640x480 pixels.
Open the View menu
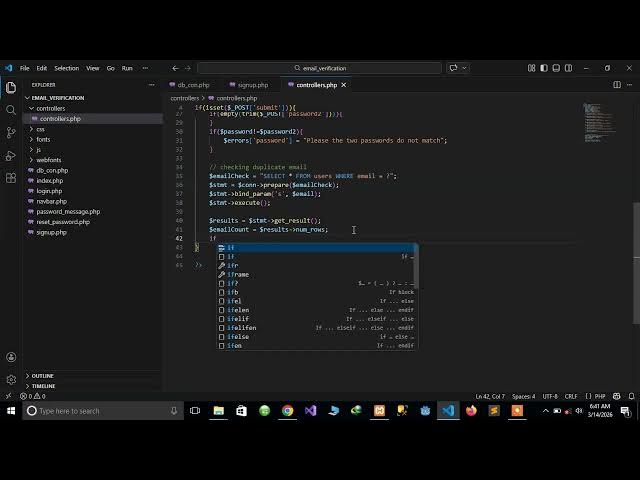click(x=93, y=68)
